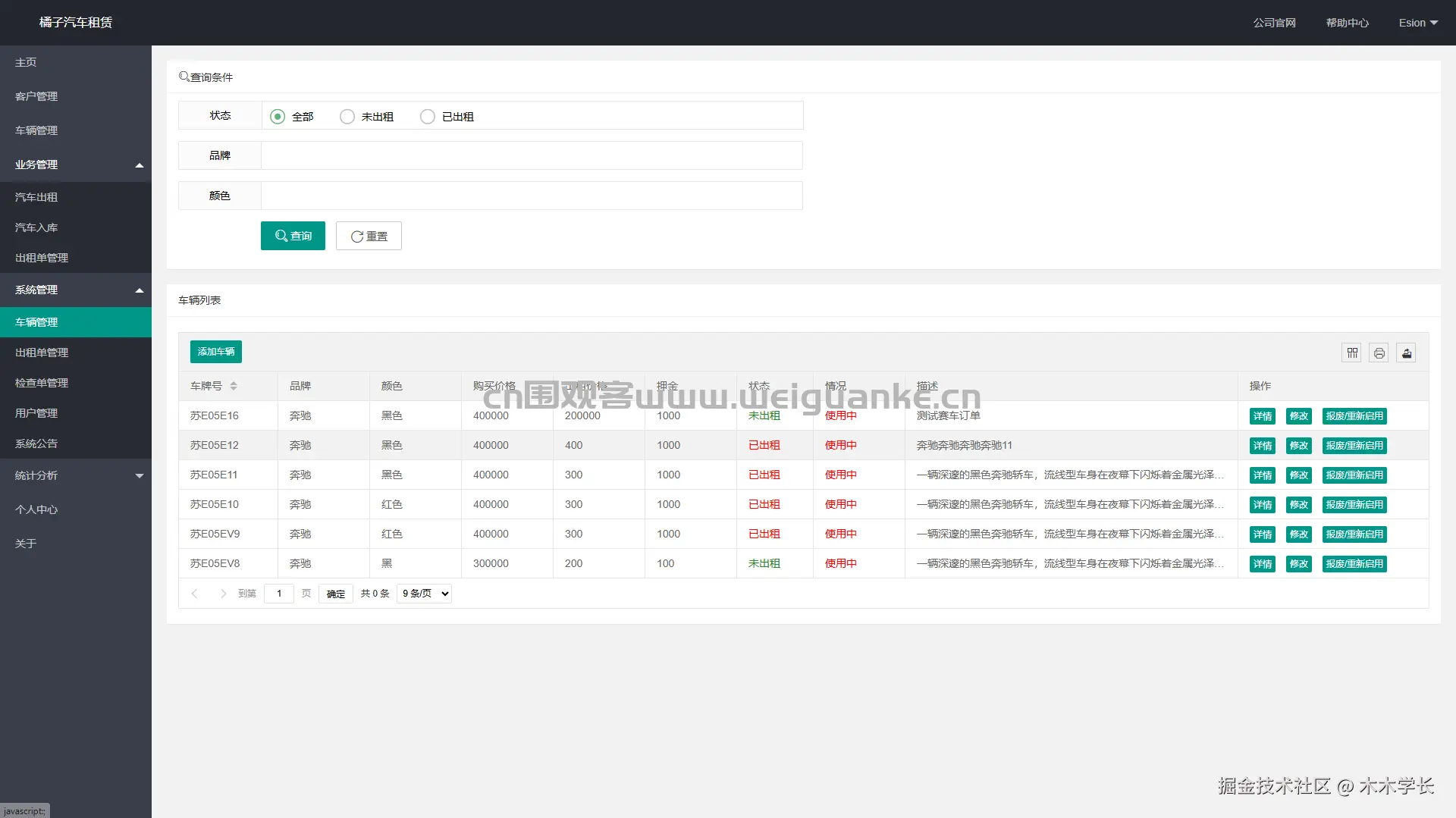Open 用户管理 in the sidebar

tap(76, 413)
